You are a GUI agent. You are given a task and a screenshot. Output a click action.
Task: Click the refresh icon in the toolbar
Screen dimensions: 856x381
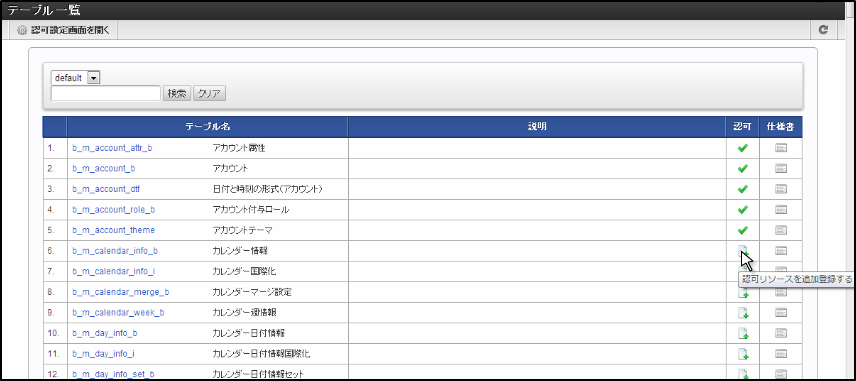coord(823,30)
